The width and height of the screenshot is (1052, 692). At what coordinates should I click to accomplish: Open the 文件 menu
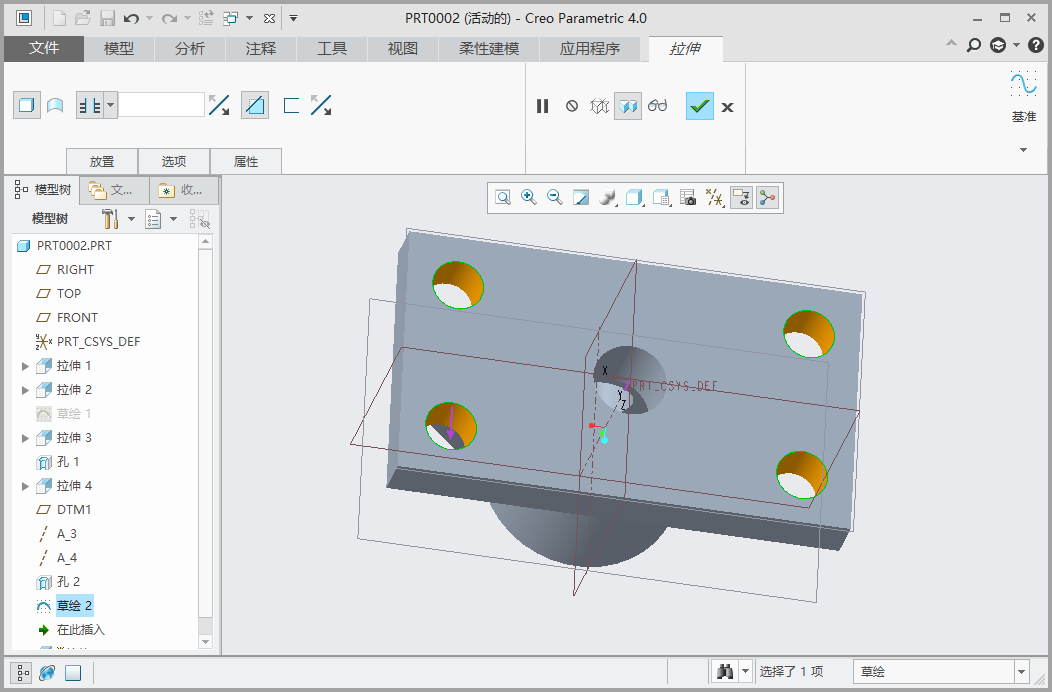pyautogui.click(x=44, y=48)
